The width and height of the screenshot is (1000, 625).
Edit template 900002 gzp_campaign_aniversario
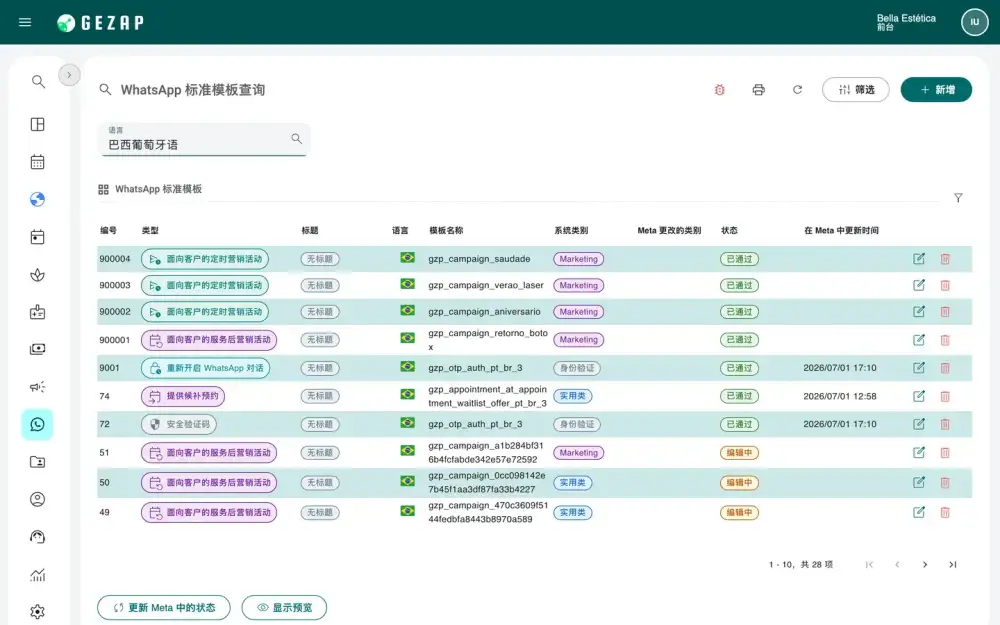click(918, 312)
